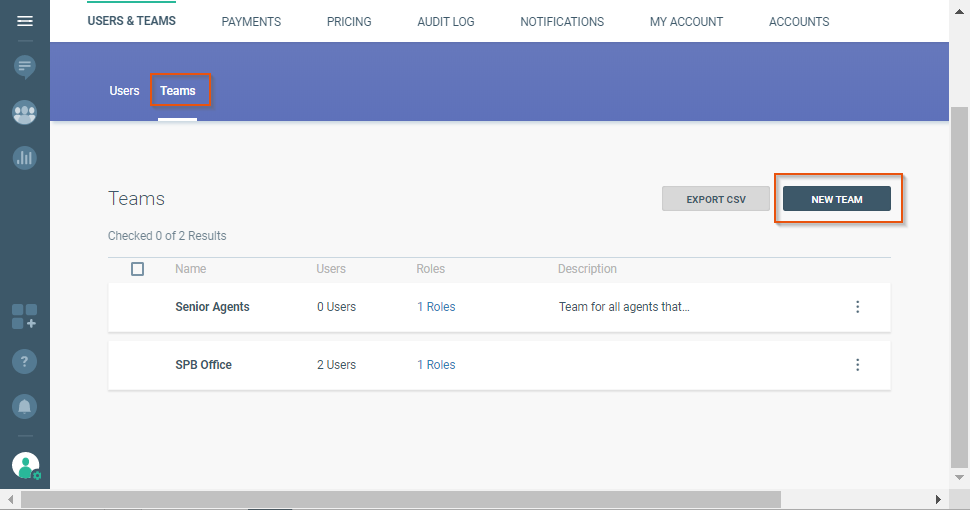Switch to the Users sub-tab

124,91
